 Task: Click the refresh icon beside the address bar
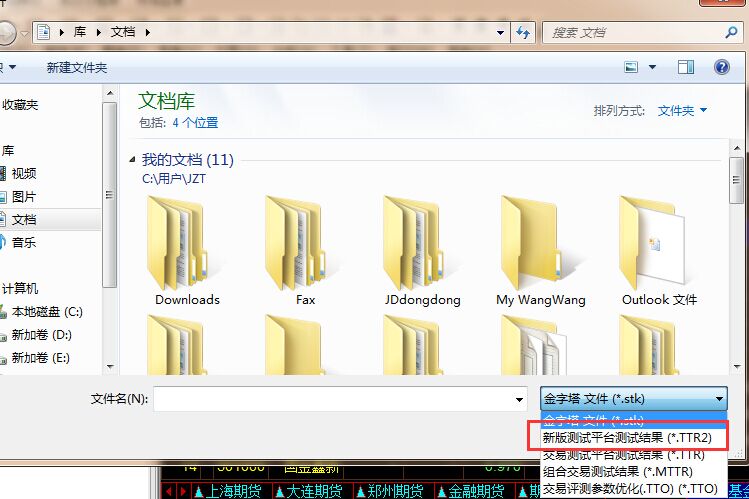[521, 32]
